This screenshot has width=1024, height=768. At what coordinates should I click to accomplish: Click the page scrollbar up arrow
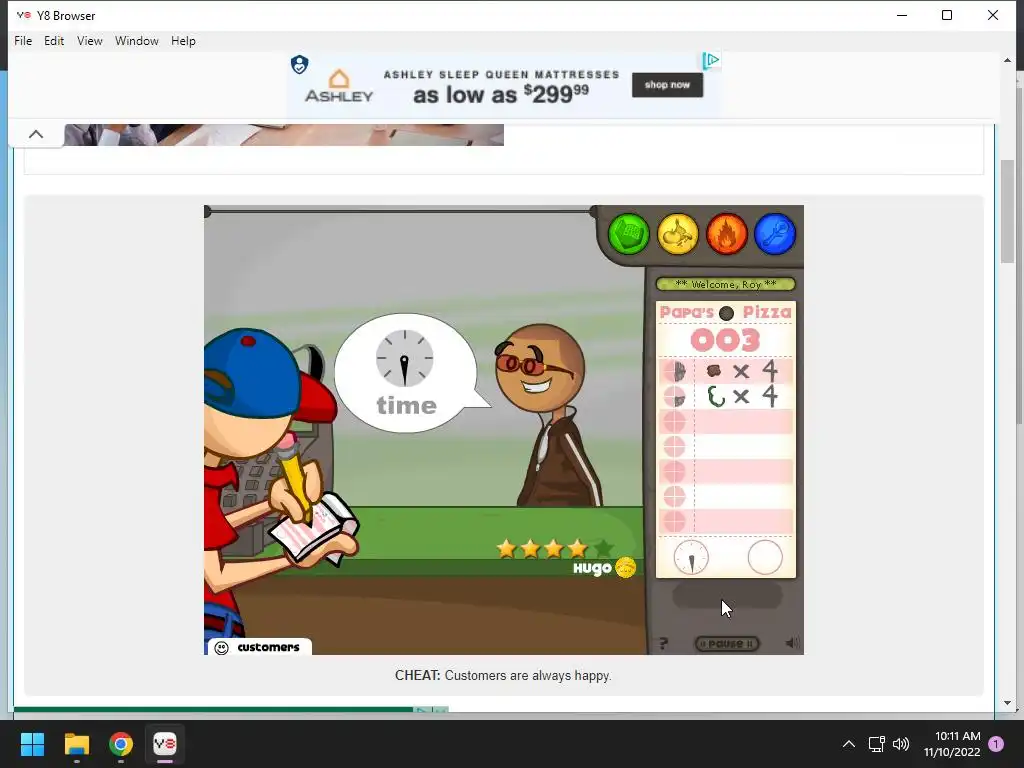pos(1007,60)
